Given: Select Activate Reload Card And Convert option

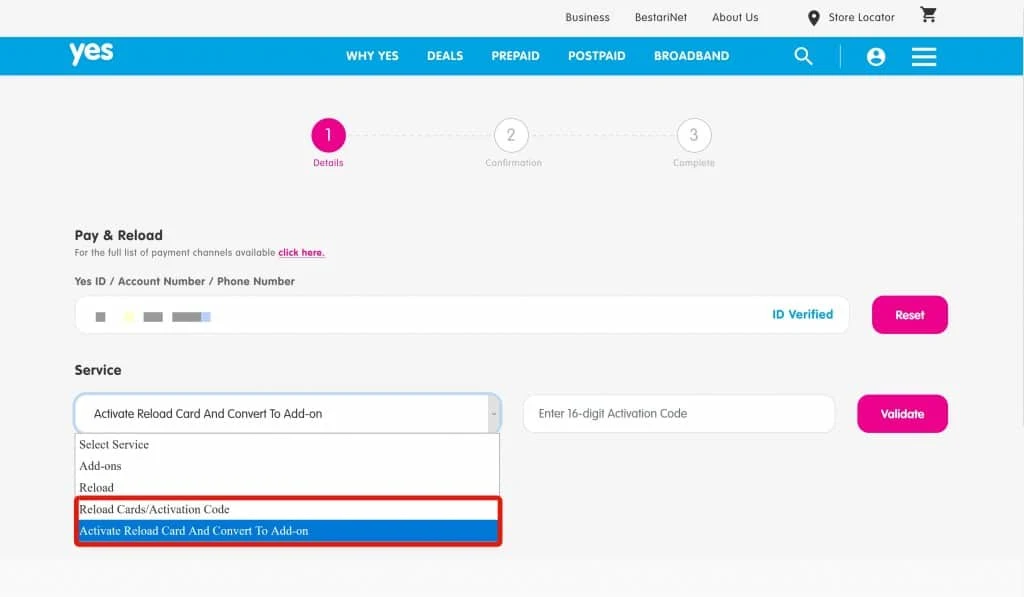Looking at the screenshot, I should [194, 531].
